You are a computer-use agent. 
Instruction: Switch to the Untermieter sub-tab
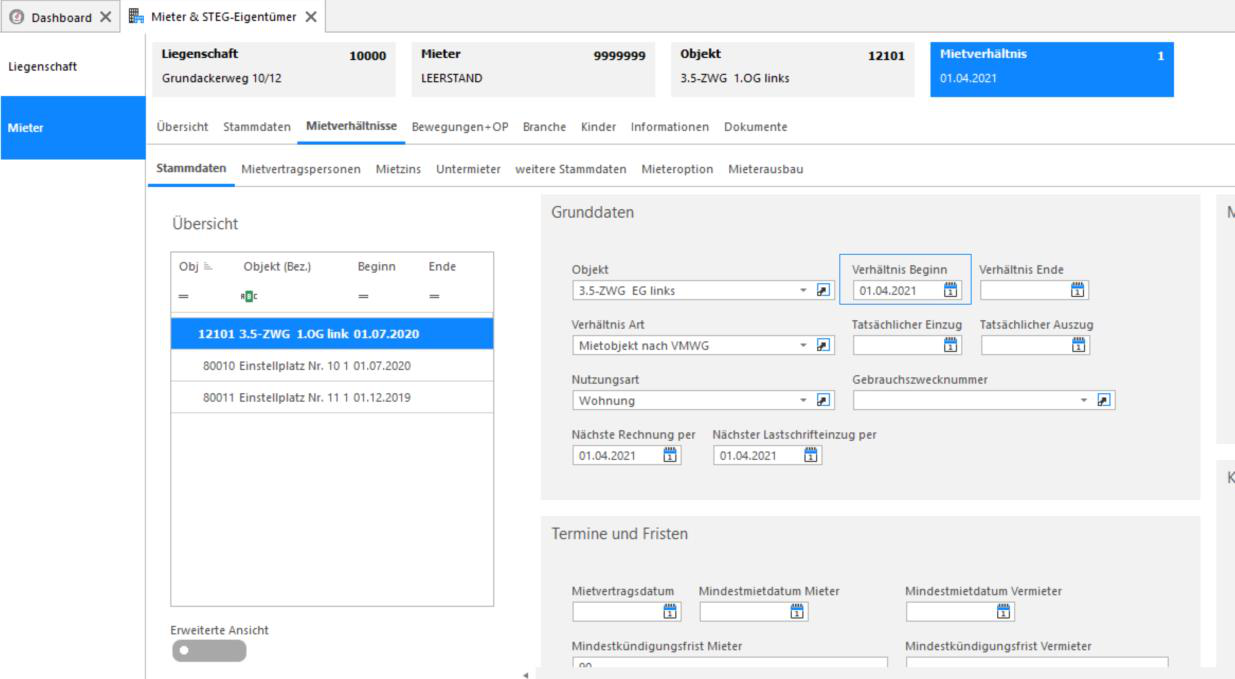pyautogui.click(x=468, y=169)
